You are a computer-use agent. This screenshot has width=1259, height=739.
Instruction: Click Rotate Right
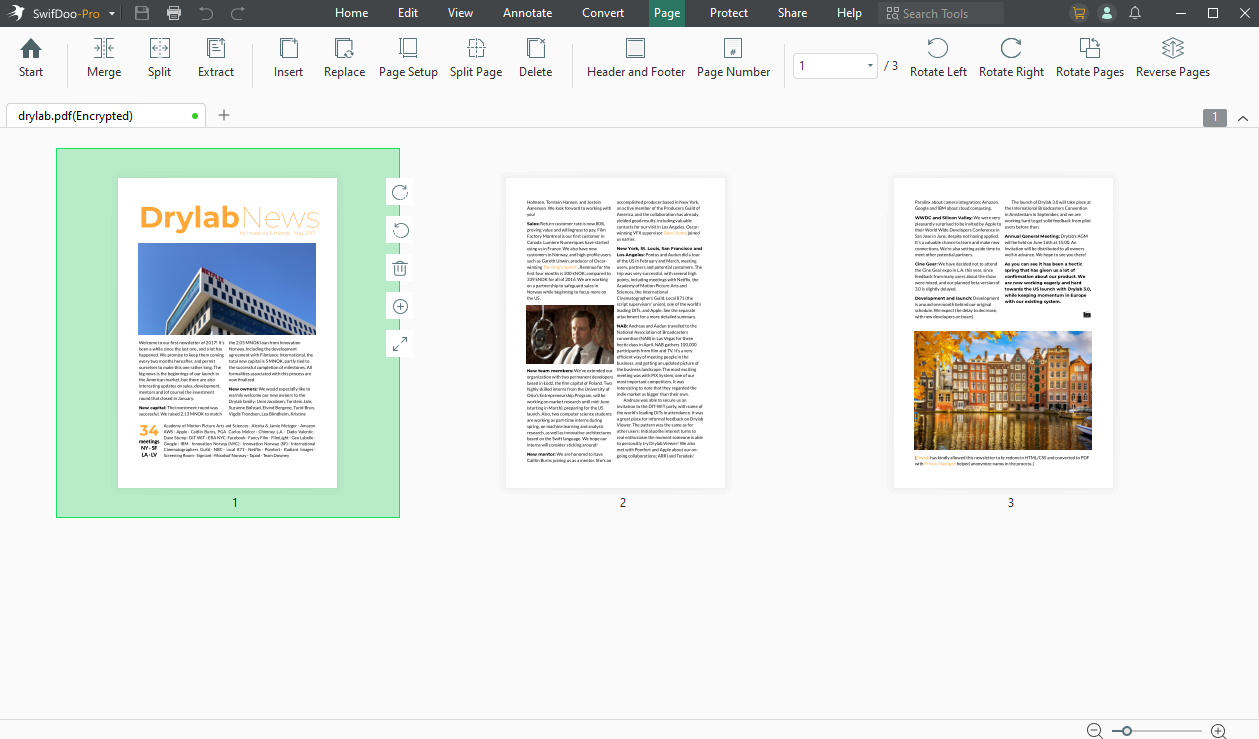point(1011,58)
